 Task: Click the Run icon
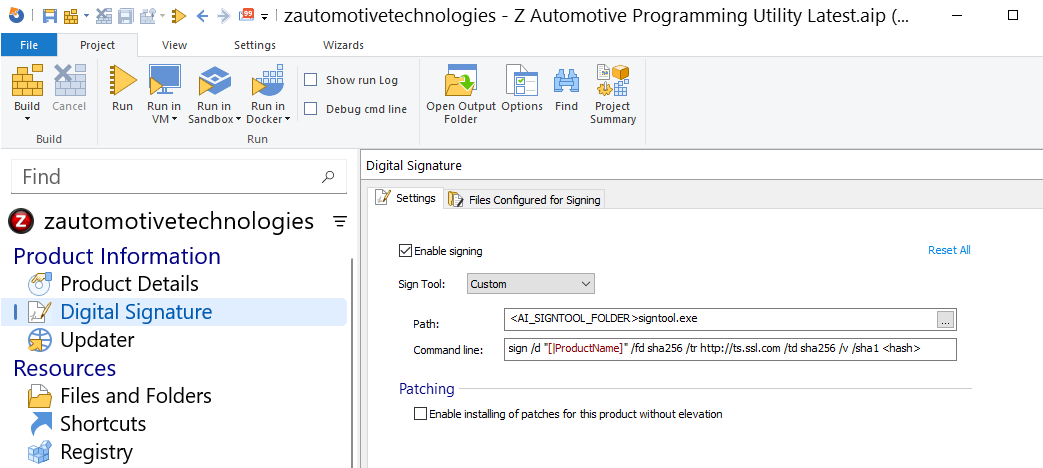123,82
